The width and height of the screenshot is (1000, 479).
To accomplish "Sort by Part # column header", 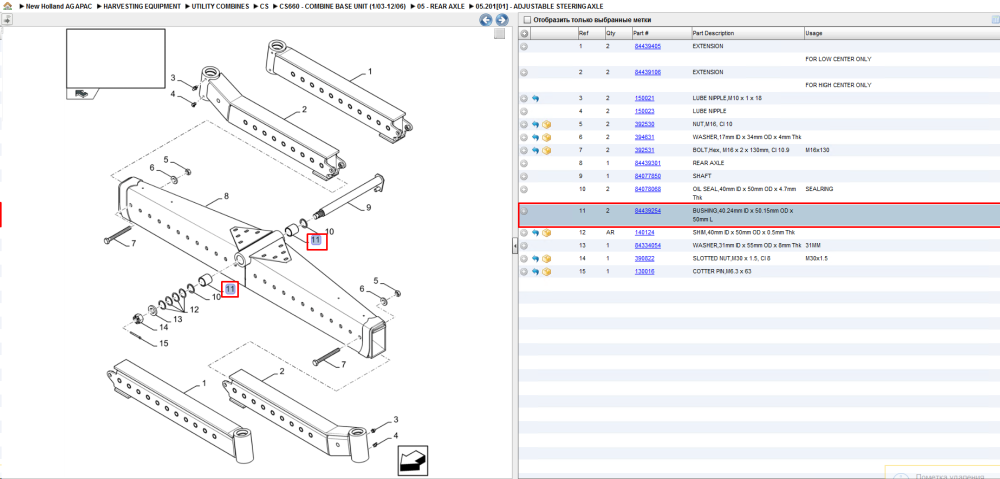I will pyautogui.click(x=641, y=33).
